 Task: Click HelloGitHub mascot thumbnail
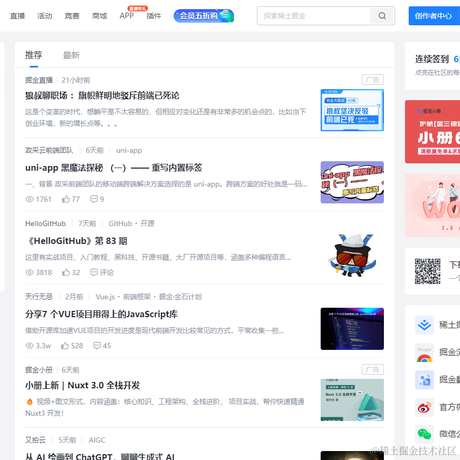point(352,256)
